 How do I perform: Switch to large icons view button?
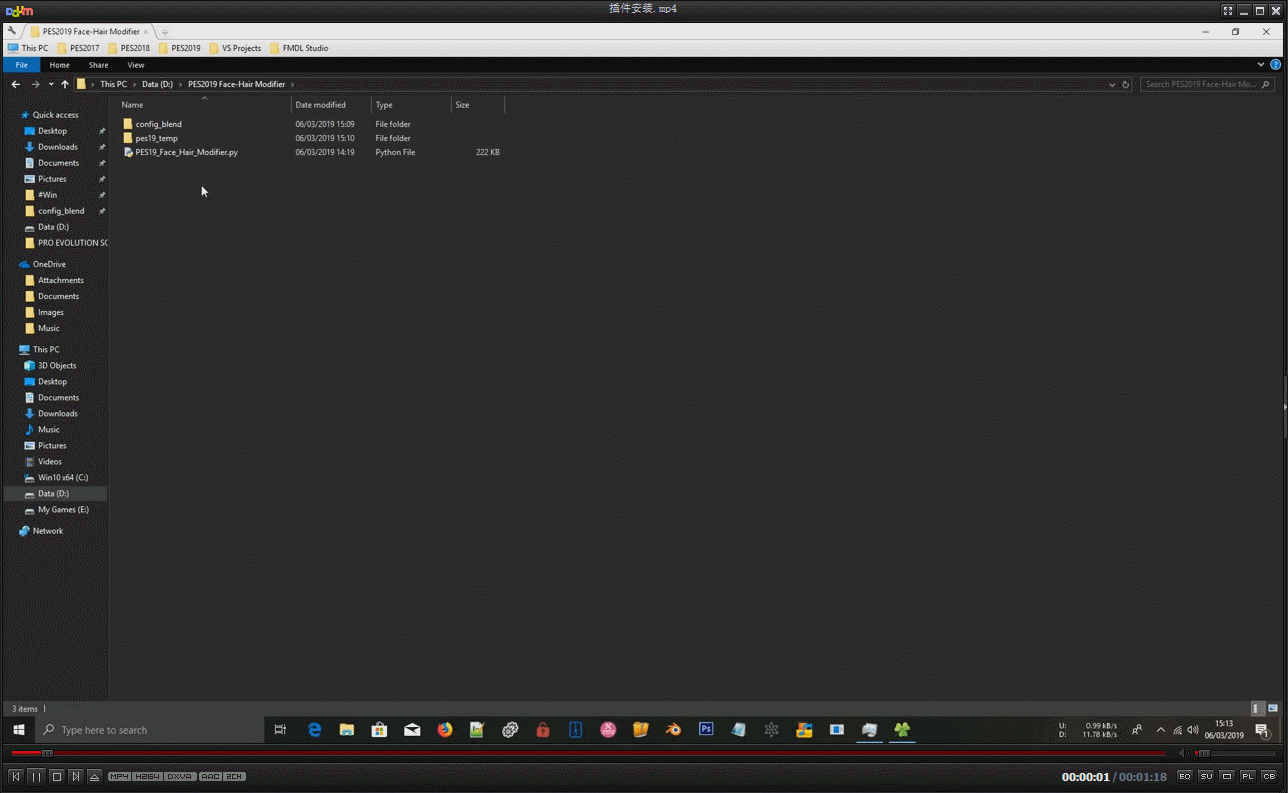(1273, 708)
